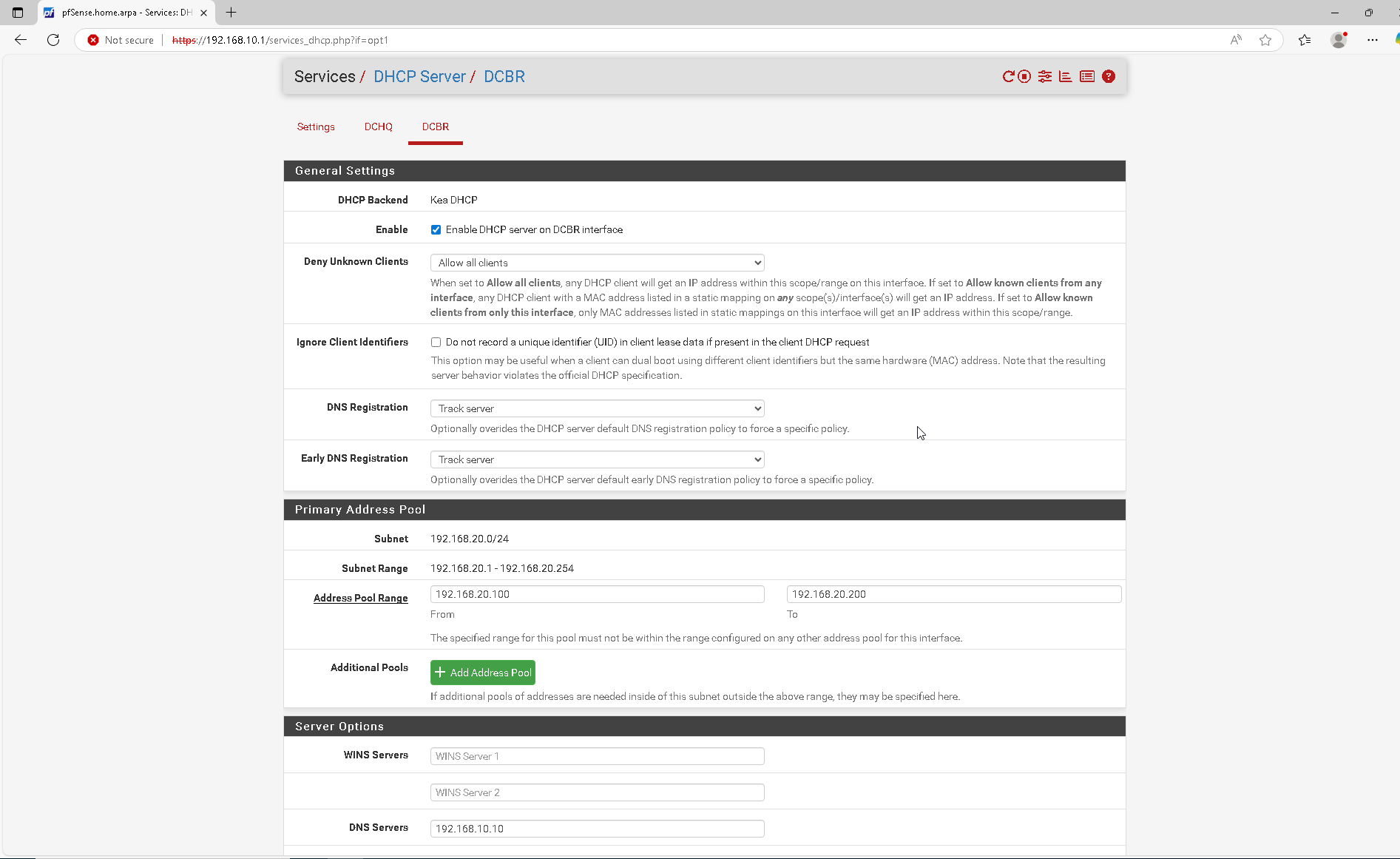
Task: Open related settings sliders icon
Action: pyautogui.click(x=1045, y=76)
